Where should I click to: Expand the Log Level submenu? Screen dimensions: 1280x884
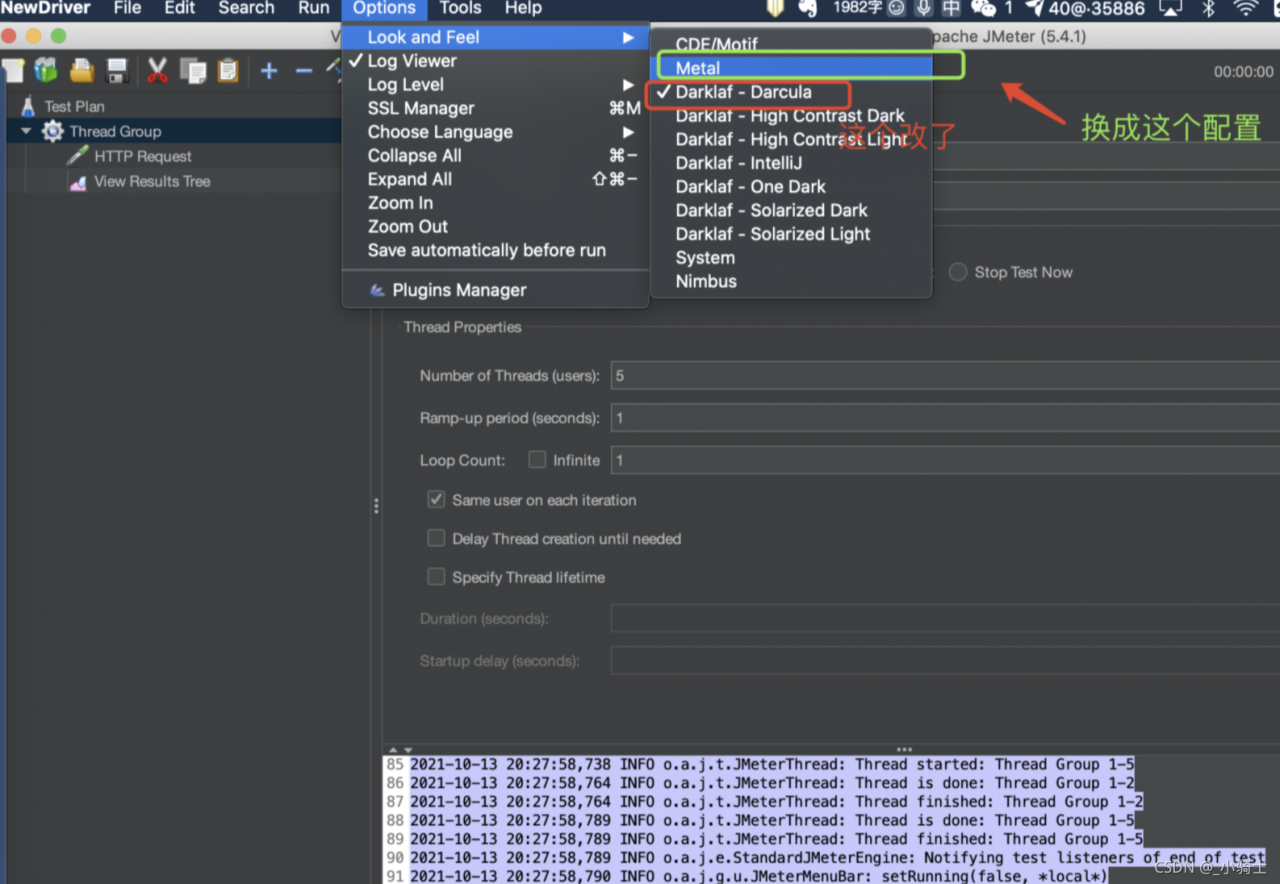click(496, 85)
